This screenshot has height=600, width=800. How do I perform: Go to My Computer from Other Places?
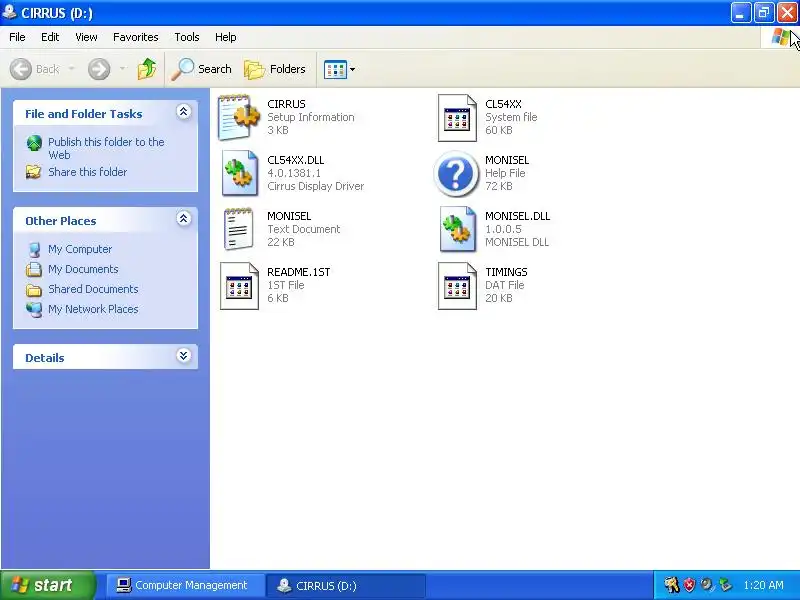(x=80, y=249)
